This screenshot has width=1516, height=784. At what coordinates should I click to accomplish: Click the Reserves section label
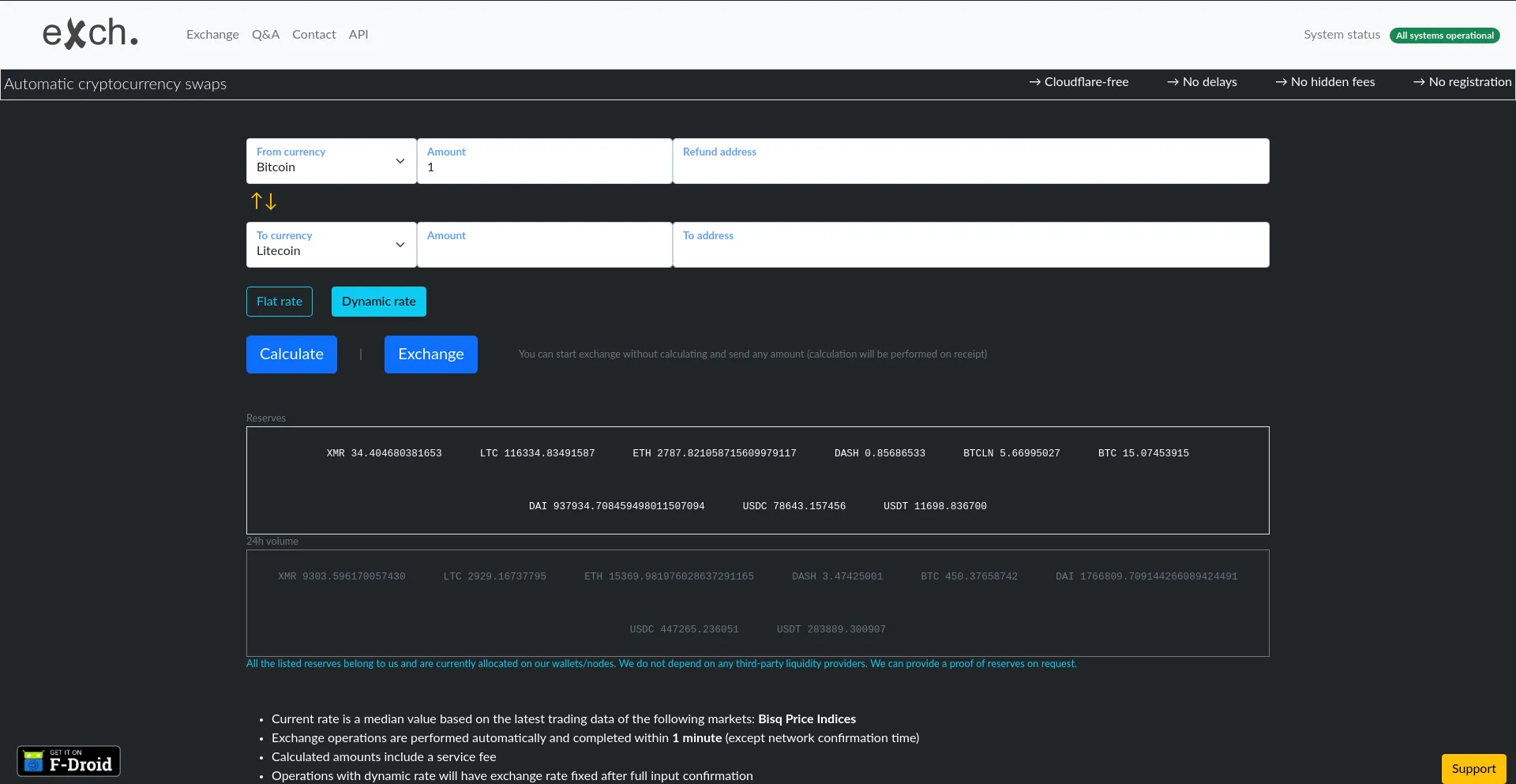(266, 418)
